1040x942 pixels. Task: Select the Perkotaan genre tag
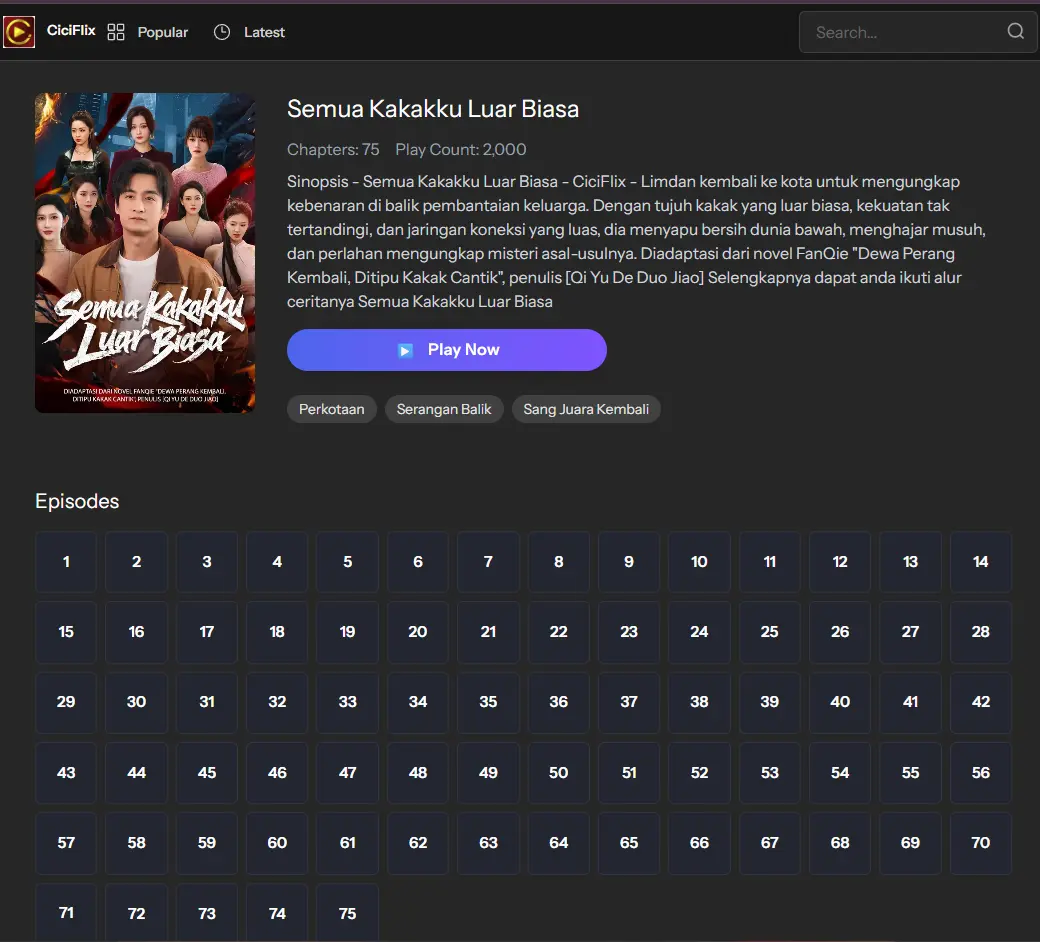[332, 409]
